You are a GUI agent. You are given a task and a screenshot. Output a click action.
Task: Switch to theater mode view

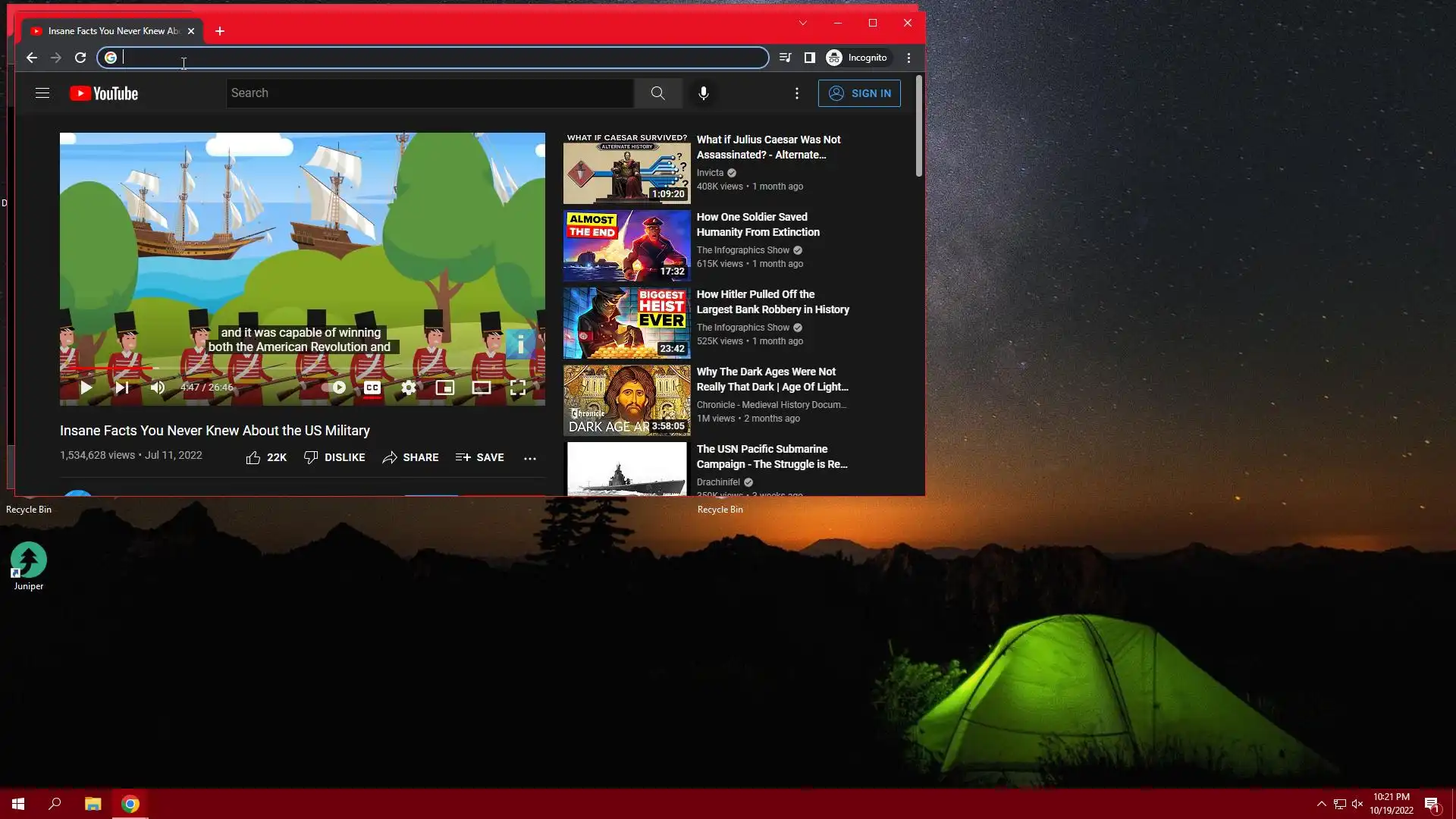481,388
